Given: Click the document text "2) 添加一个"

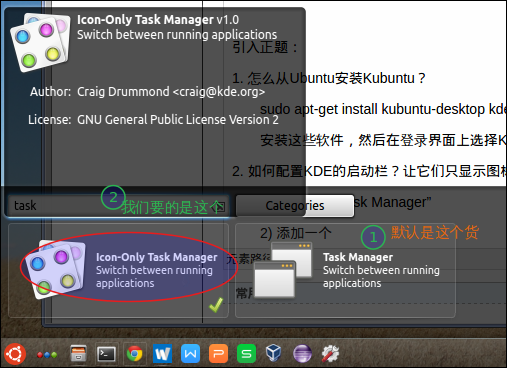Looking at the screenshot, I should coord(296,233).
